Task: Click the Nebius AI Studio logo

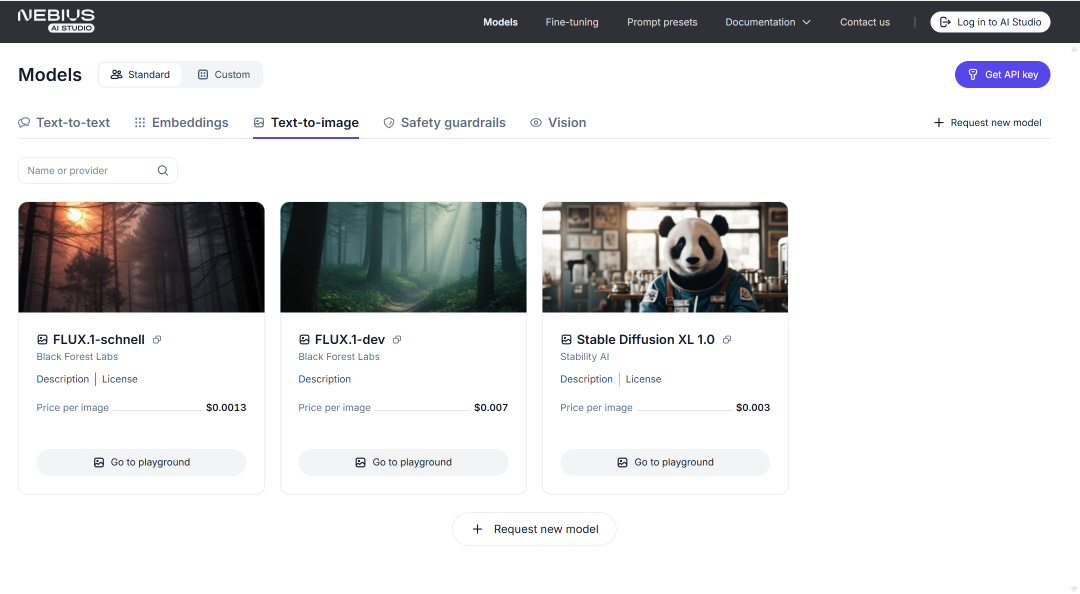Action: pos(56,21)
